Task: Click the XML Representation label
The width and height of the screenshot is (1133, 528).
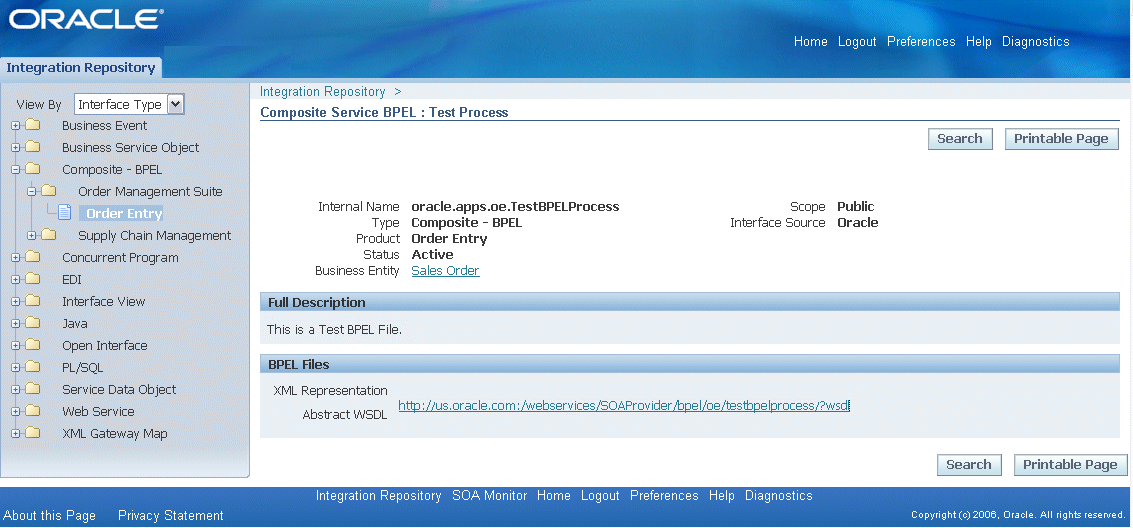Action: tap(330, 391)
